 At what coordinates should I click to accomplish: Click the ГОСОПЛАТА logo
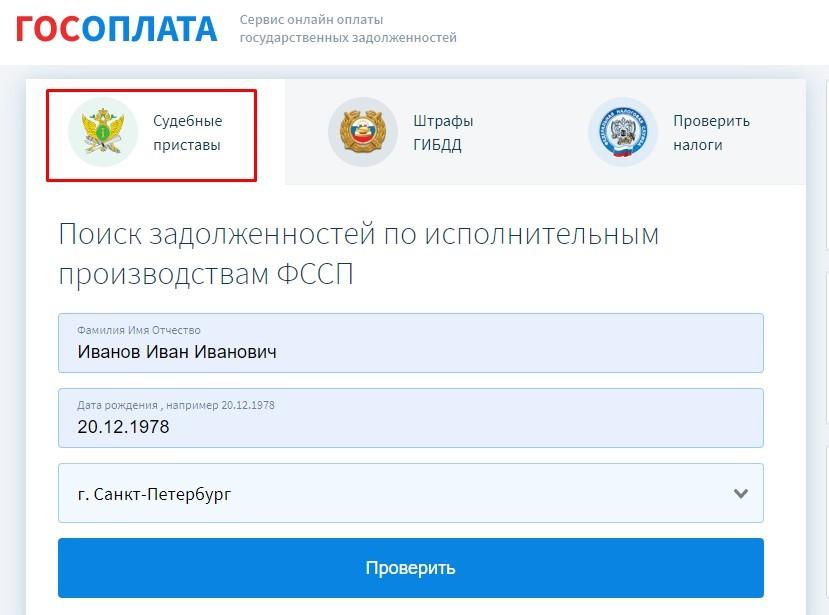[x=116, y=29]
